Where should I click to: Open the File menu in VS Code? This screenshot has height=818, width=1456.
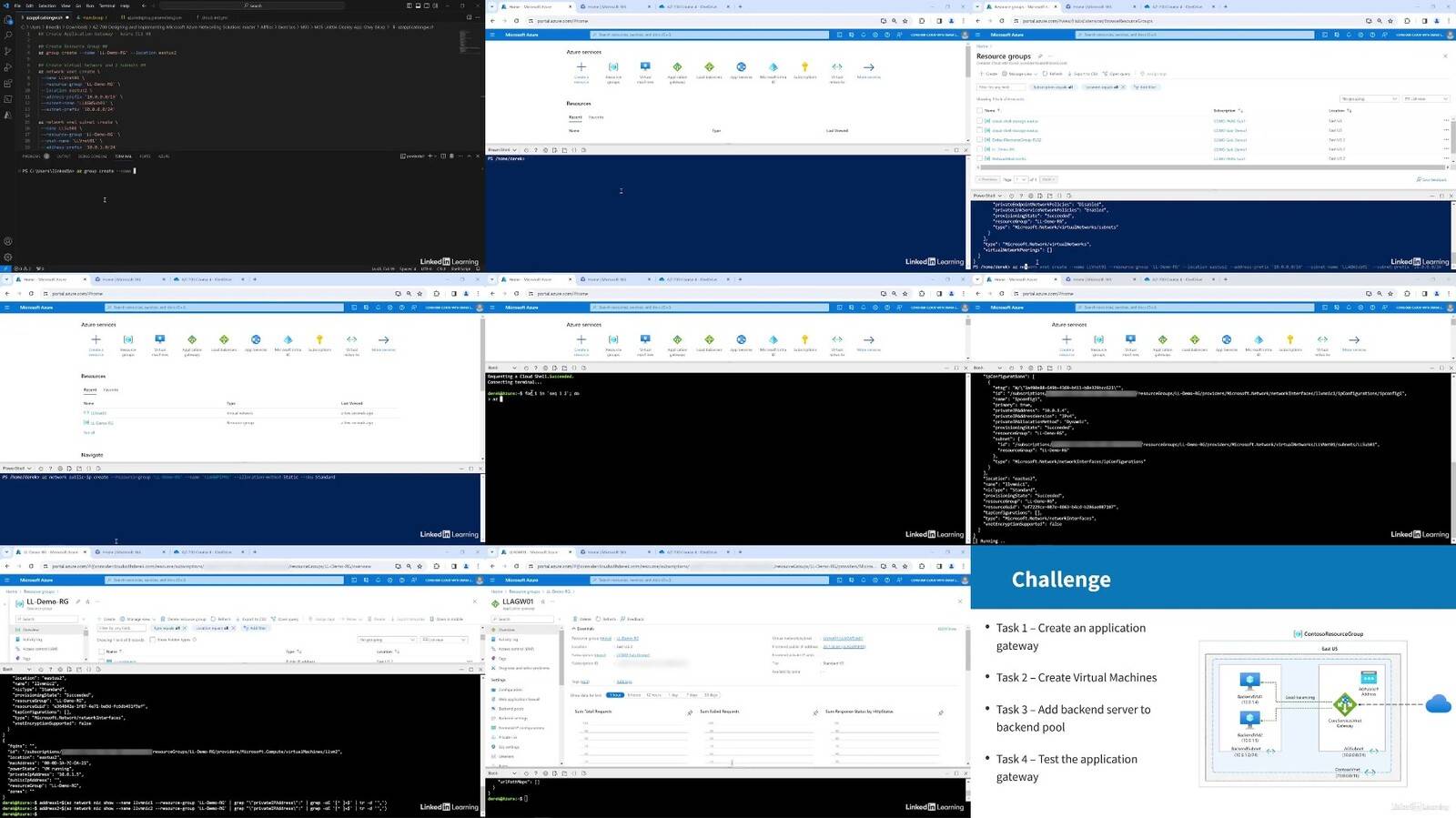click(x=17, y=5)
